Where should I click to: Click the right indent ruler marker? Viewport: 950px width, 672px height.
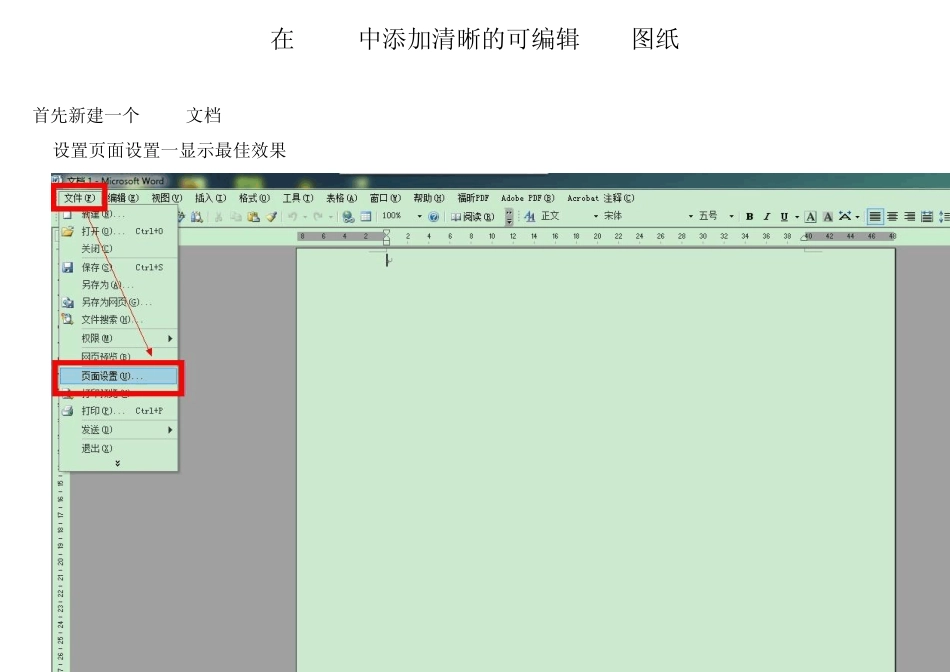(806, 237)
